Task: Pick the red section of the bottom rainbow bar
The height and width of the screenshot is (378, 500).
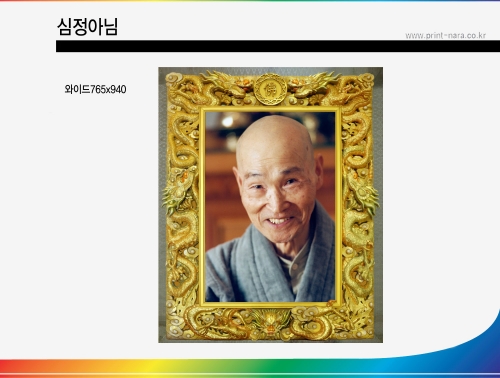Action: coord(20,368)
